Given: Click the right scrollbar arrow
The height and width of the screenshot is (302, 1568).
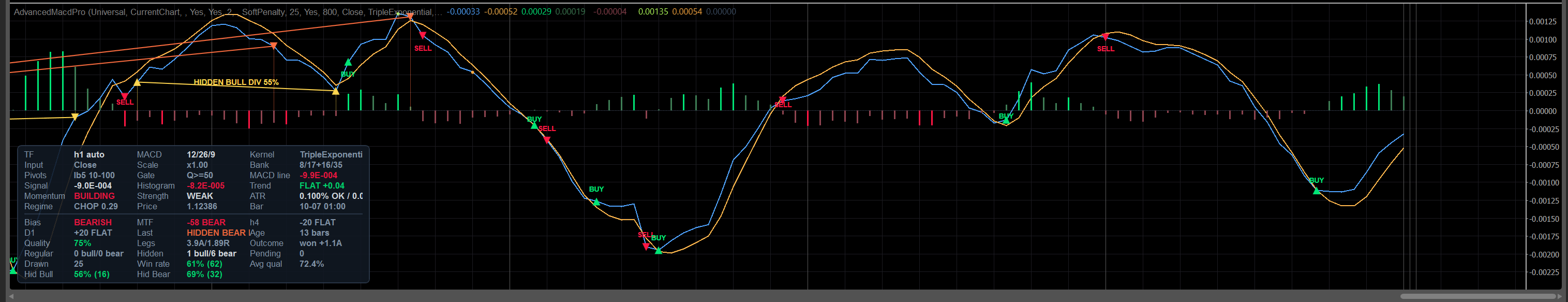Looking at the screenshot, I should (x=1559, y=296).
